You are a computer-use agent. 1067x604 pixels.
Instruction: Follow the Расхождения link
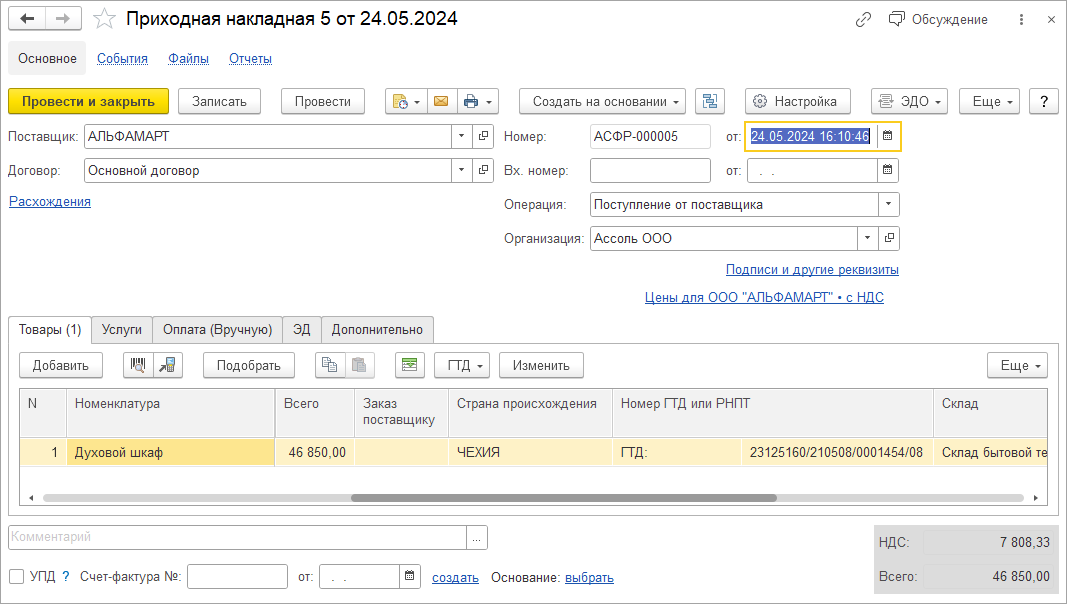click(x=49, y=201)
